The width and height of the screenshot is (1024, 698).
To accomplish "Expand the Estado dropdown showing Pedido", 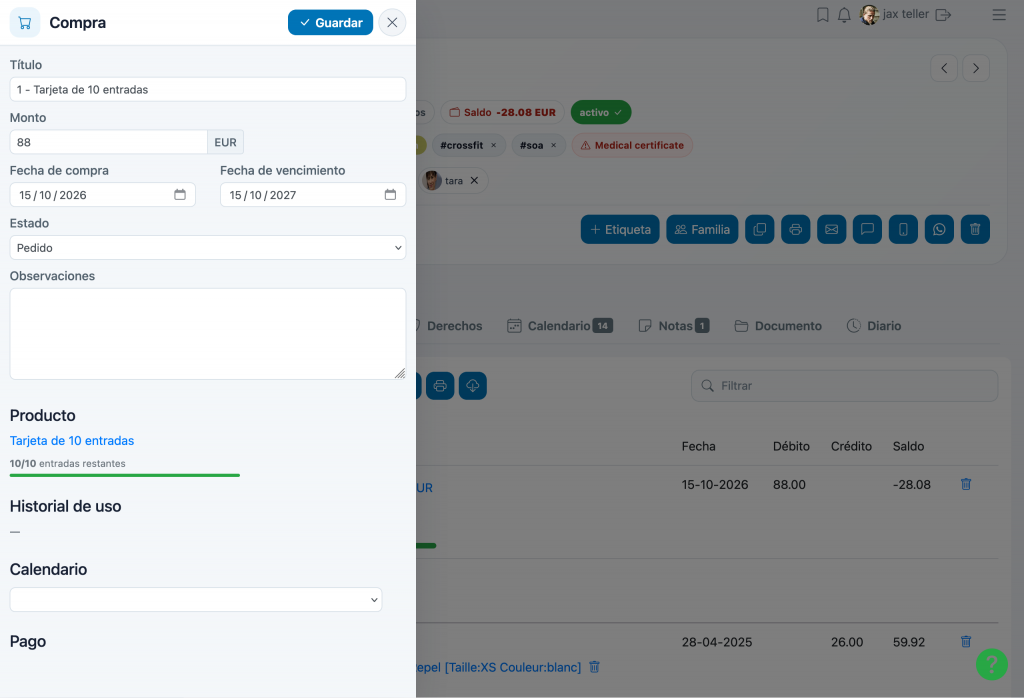I will [x=208, y=247].
